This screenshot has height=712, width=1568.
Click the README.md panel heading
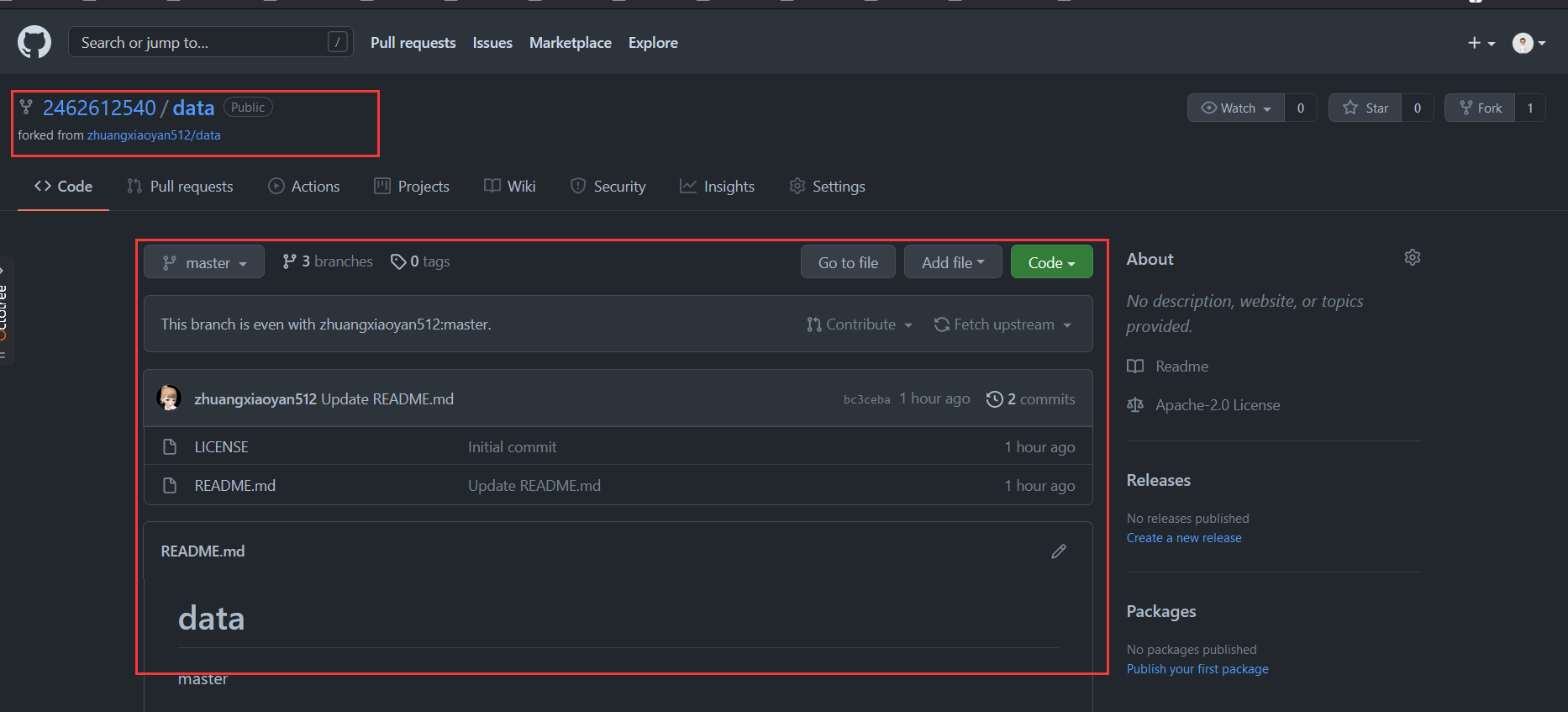[x=203, y=551]
